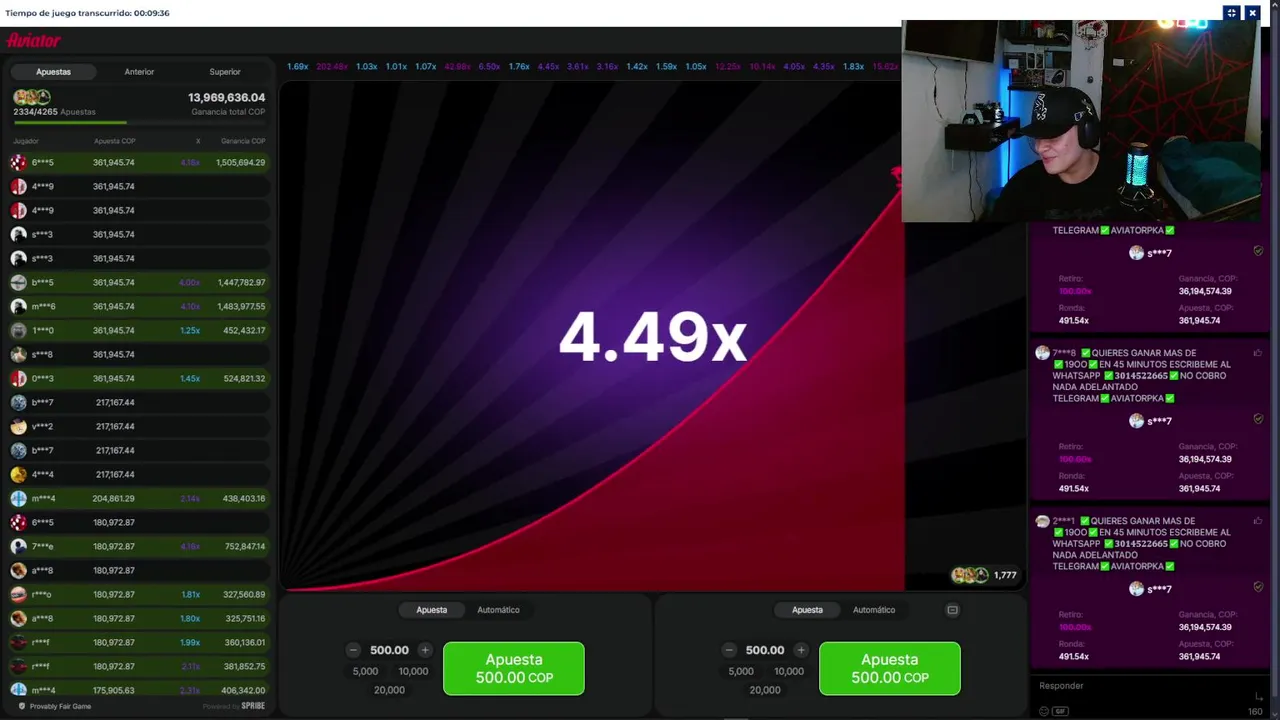Click the Aviator logo
1280x720 pixels.
(34, 40)
